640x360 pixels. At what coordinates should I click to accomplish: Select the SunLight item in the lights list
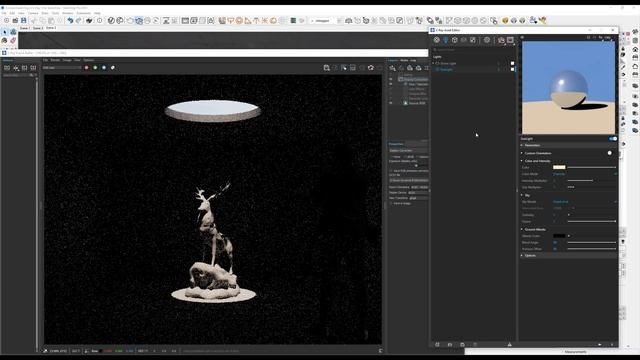click(446, 69)
